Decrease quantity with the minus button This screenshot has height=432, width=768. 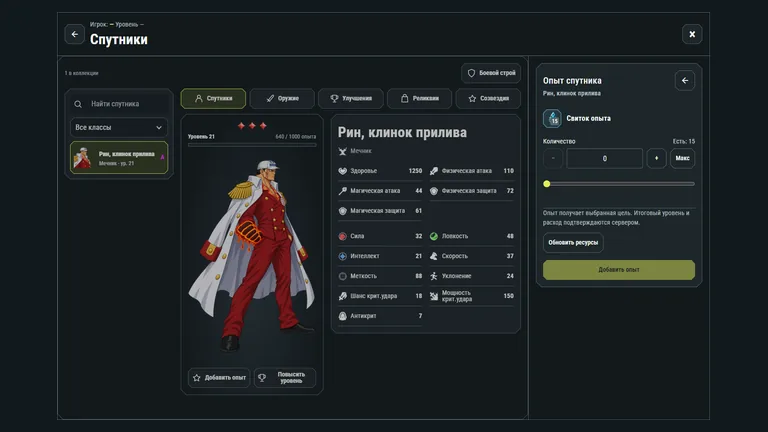click(553, 158)
